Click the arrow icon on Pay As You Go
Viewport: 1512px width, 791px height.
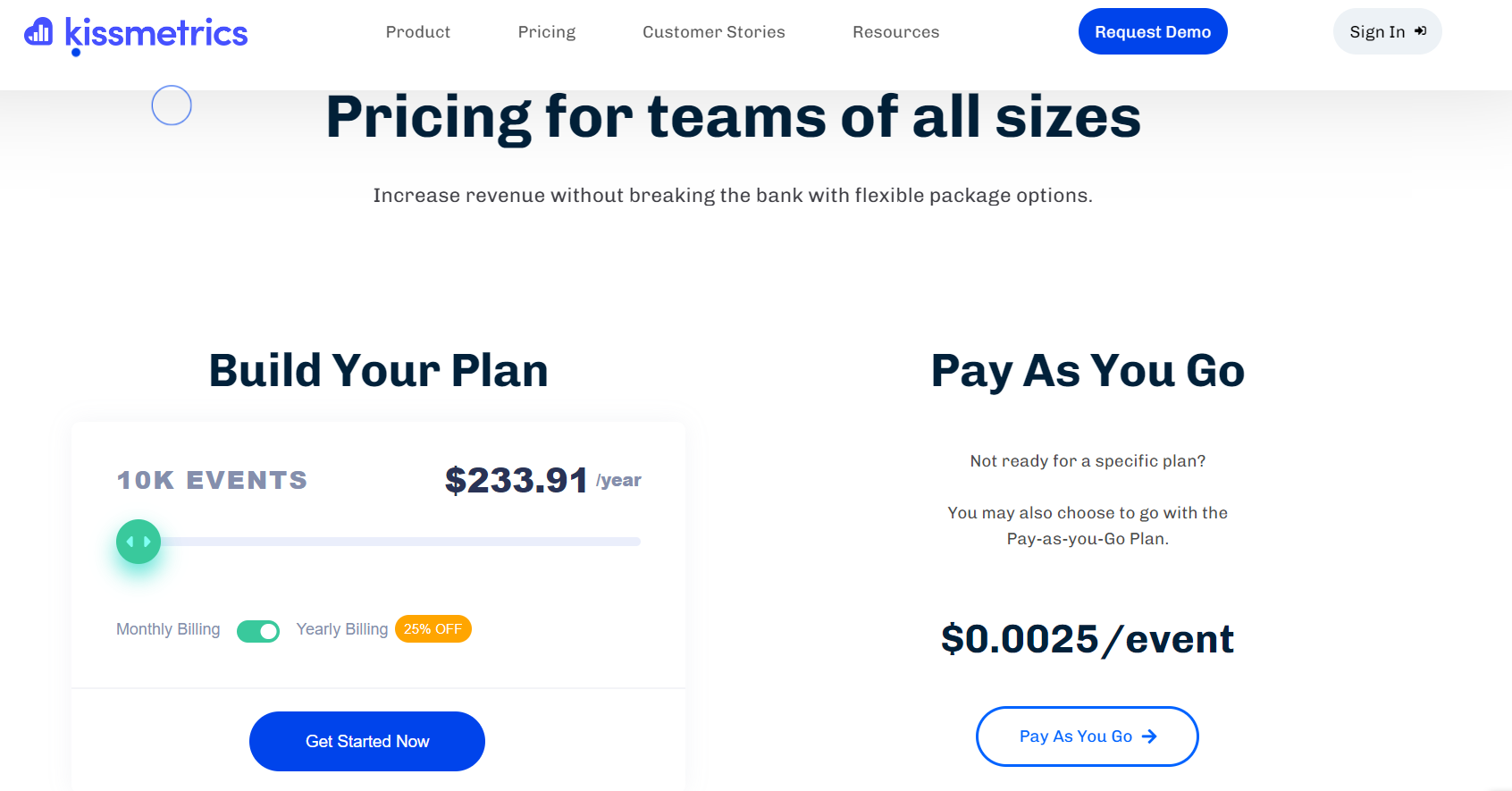(1149, 736)
